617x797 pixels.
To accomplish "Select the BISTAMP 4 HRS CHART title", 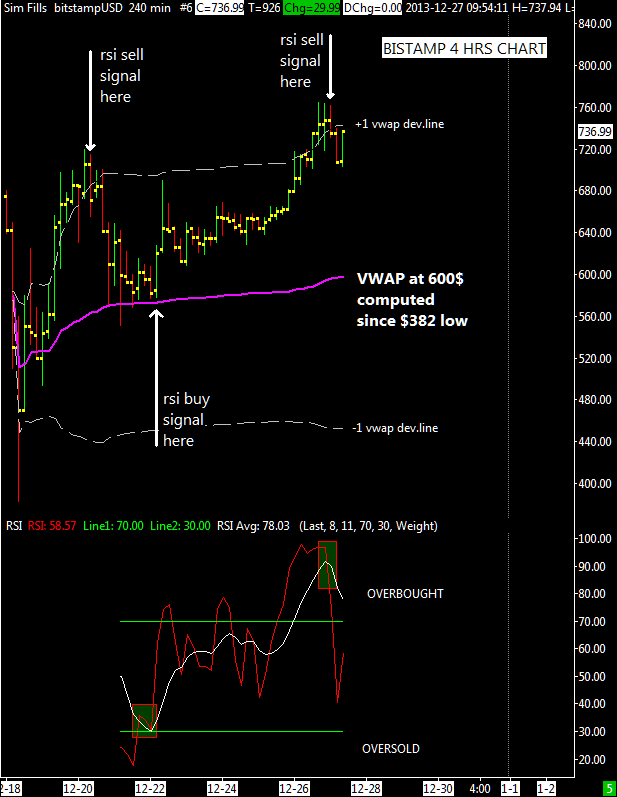I will coord(465,49).
